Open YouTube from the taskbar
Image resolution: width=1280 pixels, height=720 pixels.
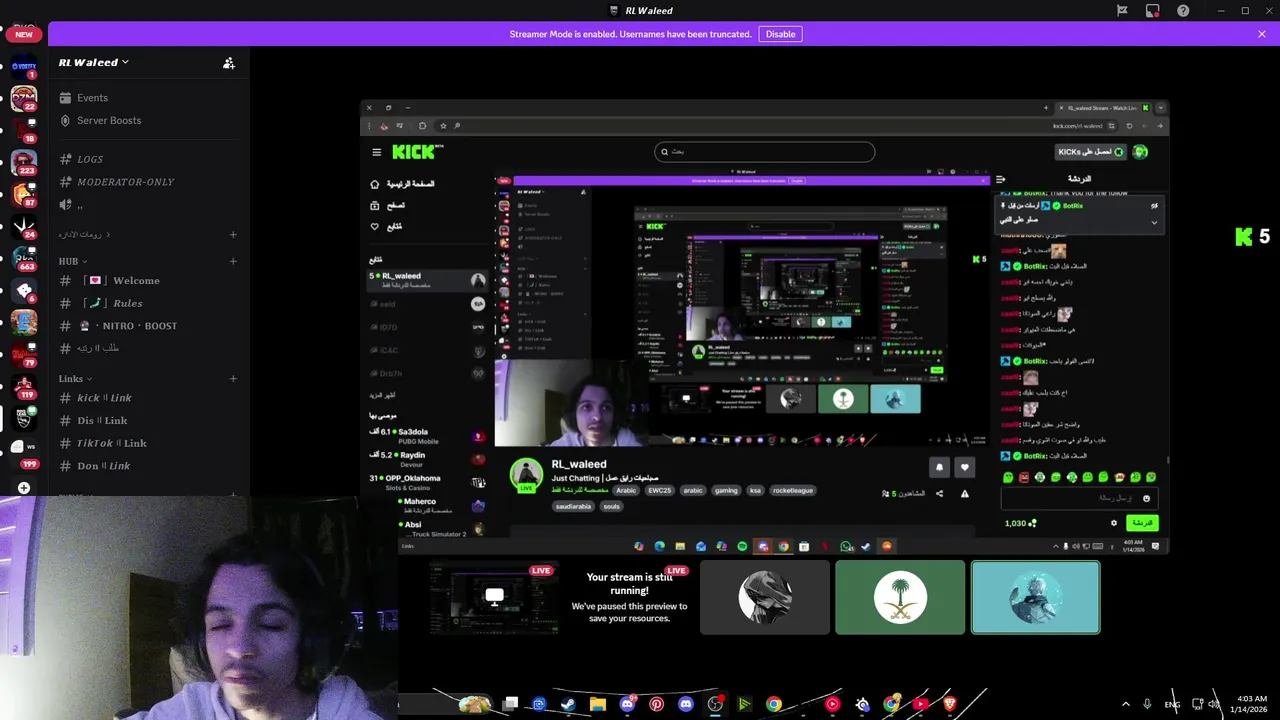[x=920, y=704]
